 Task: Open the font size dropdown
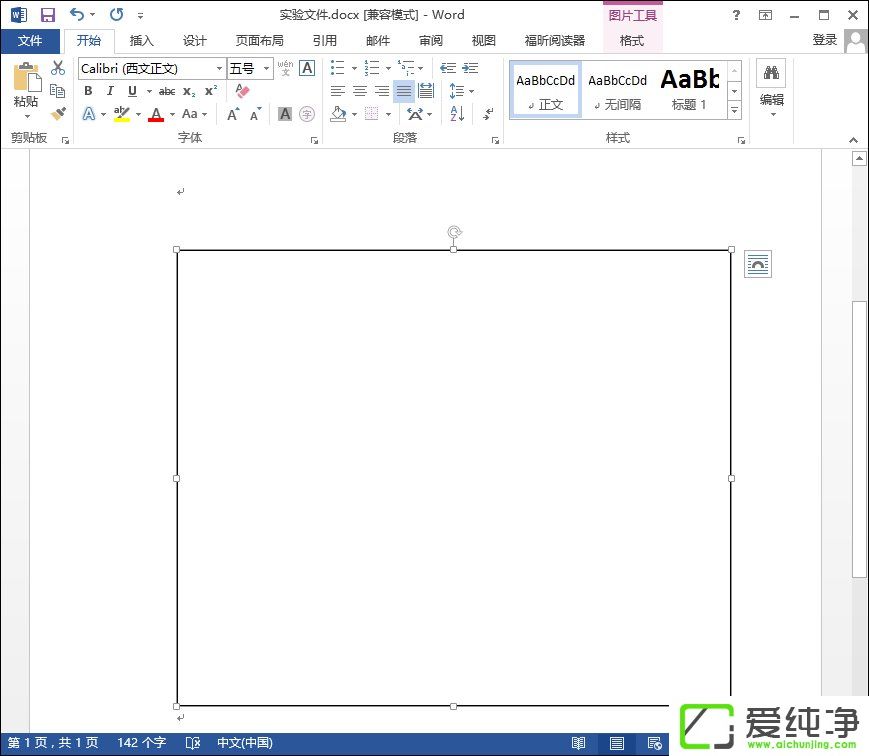266,69
